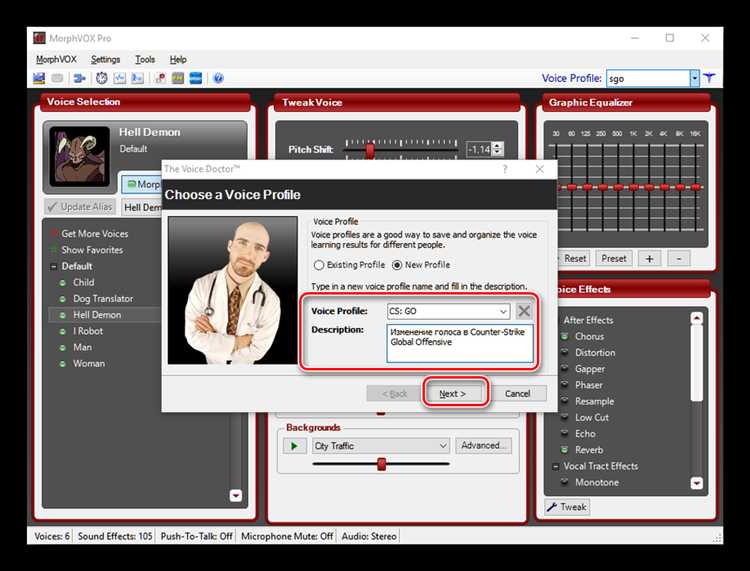
Task: Collapse the Vocal Tract Effects group
Action: click(556, 466)
